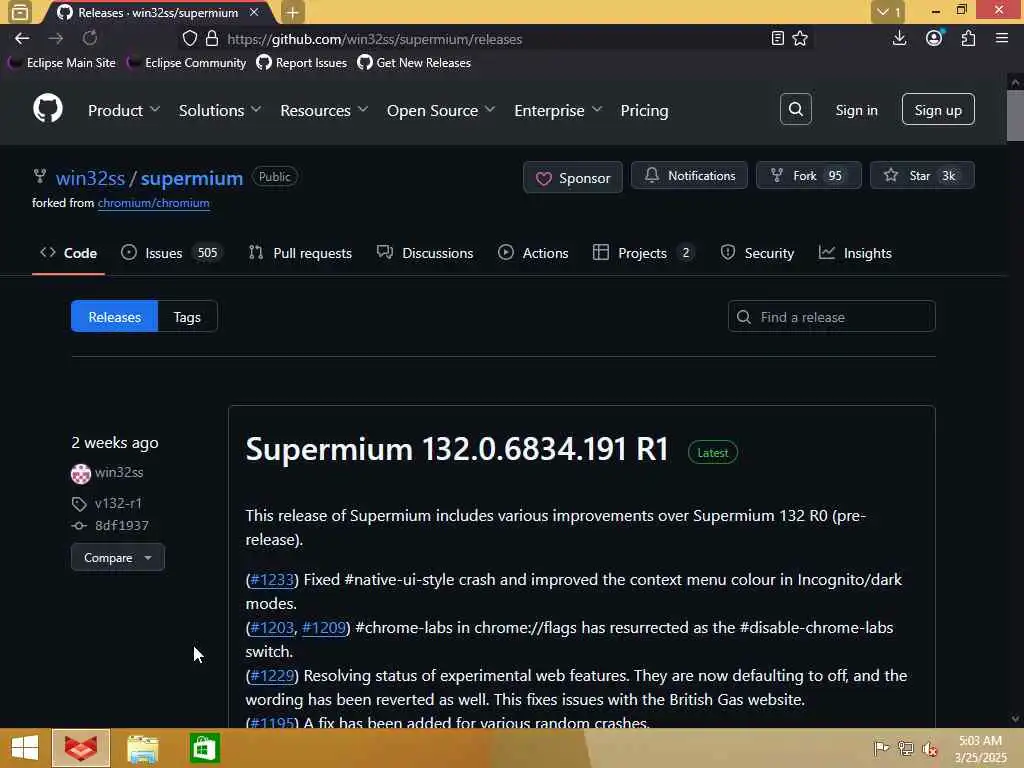Click the Action Center flag tray icon
Screen dimensions: 1024x768
click(881, 748)
